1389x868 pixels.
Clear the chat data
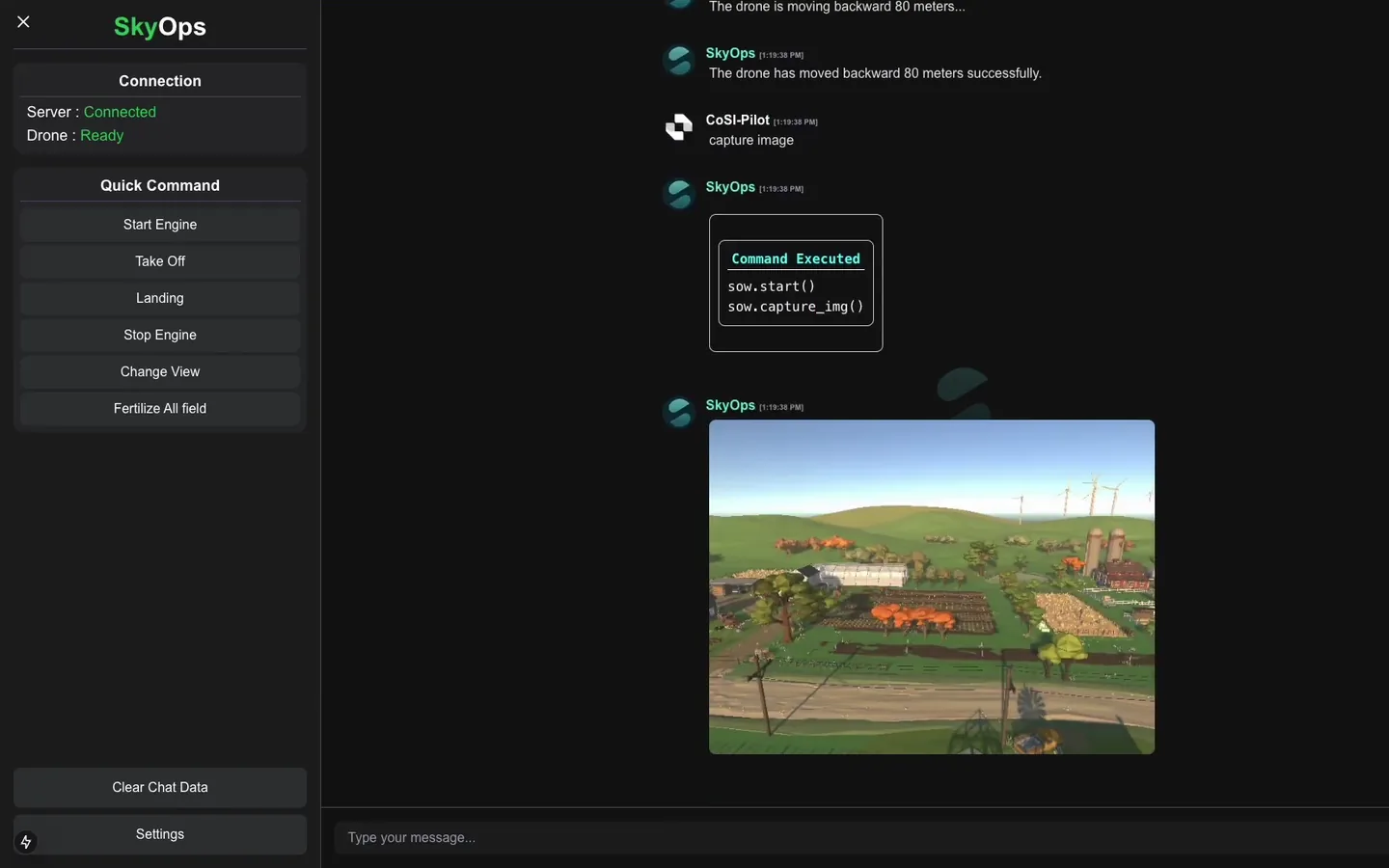coord(160,787)
